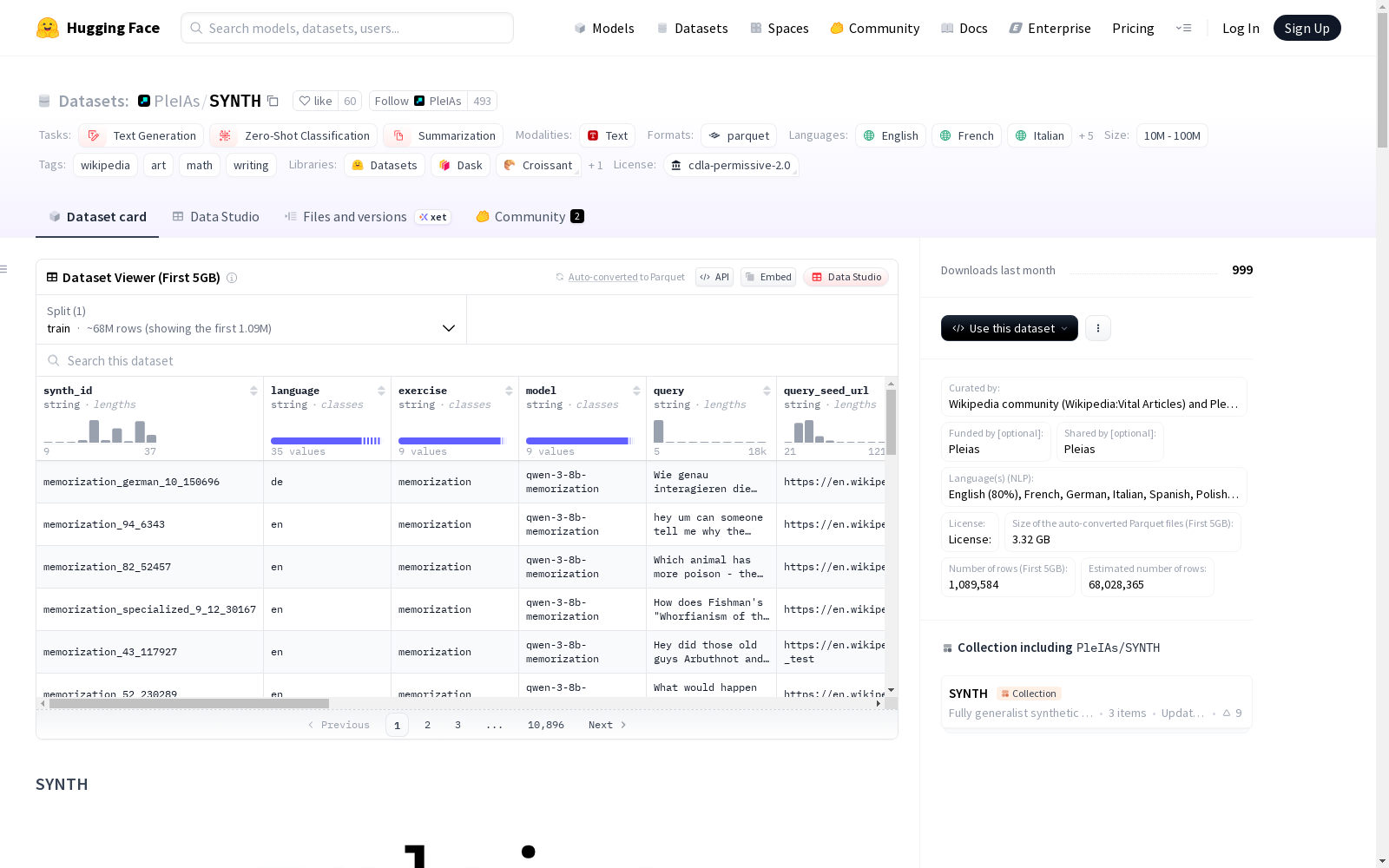This screenshot has width=1389, height=868.
Task: Open Datasets in the top navigation
Action: point(692,28)
